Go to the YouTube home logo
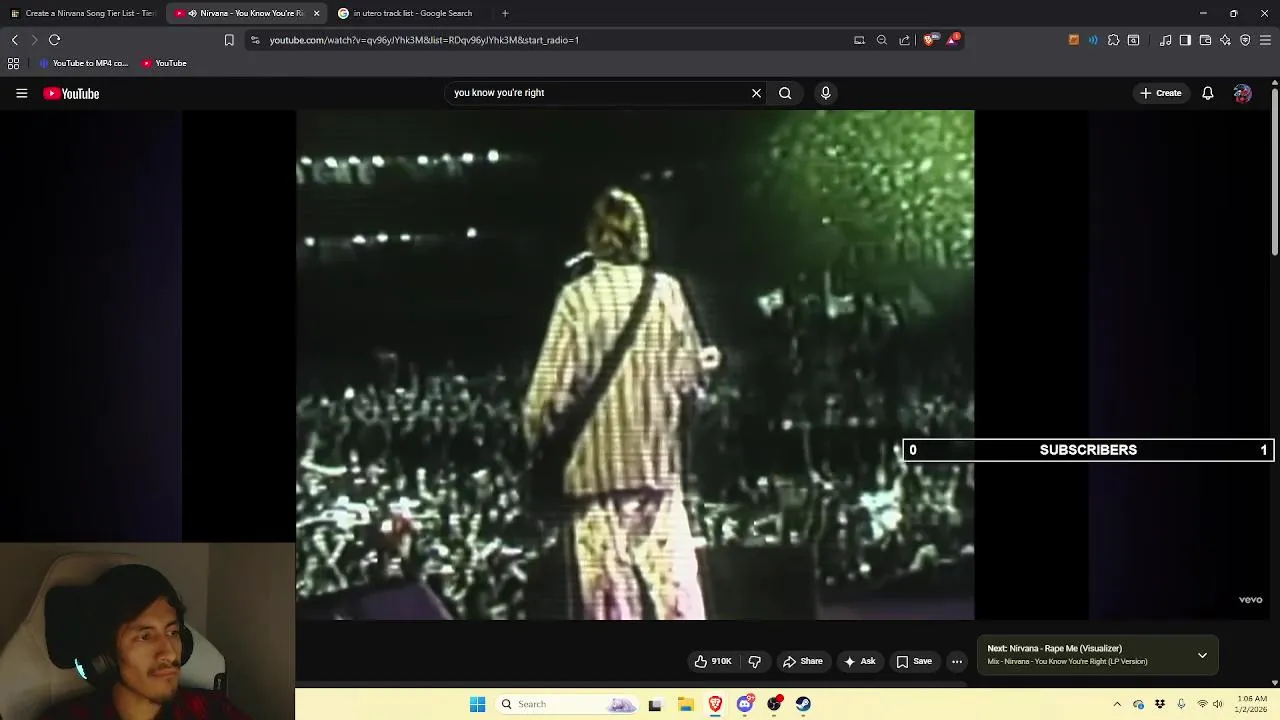 (x=71, y=93)
